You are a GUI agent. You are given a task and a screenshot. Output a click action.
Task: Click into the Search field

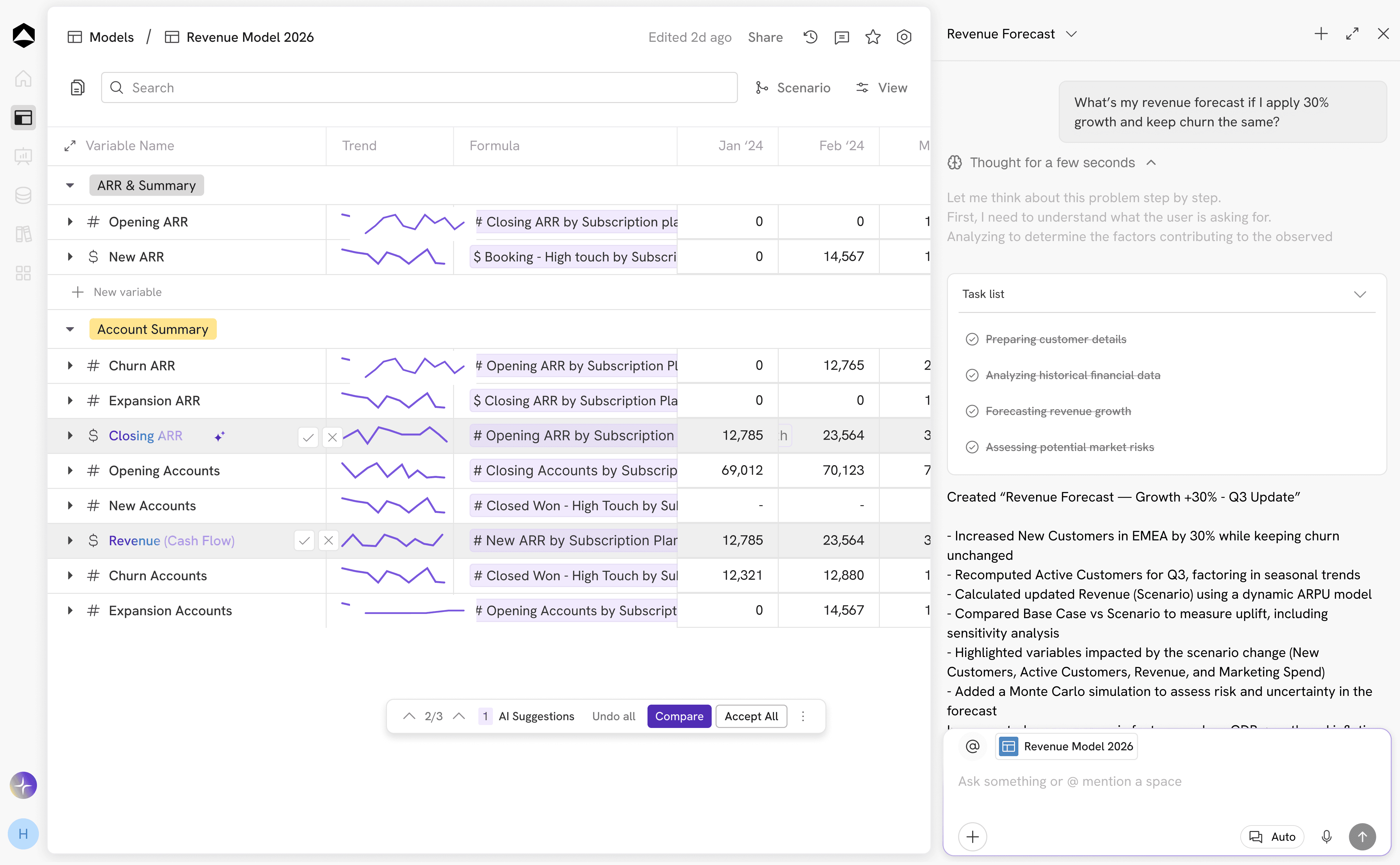(x=419, y=87)
